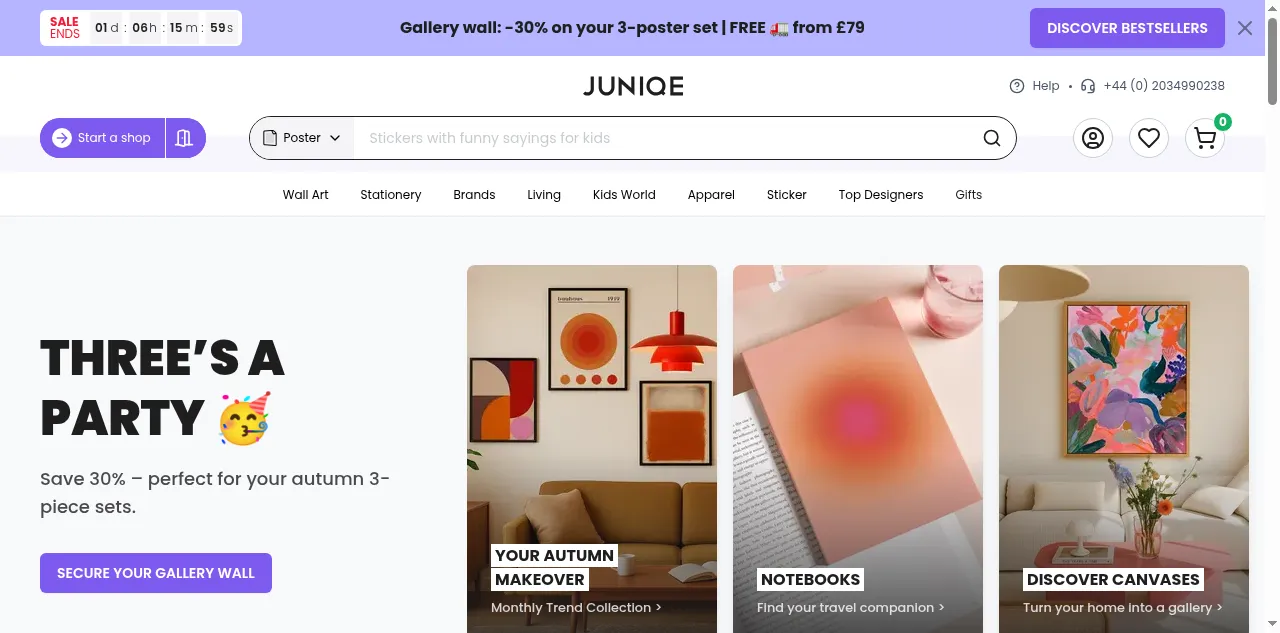The height and width of the screenshot is (633, 1280).
Task: Click the sale ends countdown timer
Action: [141, 28]
